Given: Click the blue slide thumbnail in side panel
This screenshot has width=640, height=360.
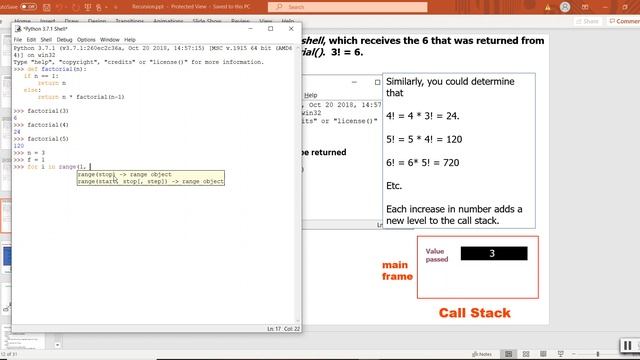Looking at the screenshot, I should (7, 257).
